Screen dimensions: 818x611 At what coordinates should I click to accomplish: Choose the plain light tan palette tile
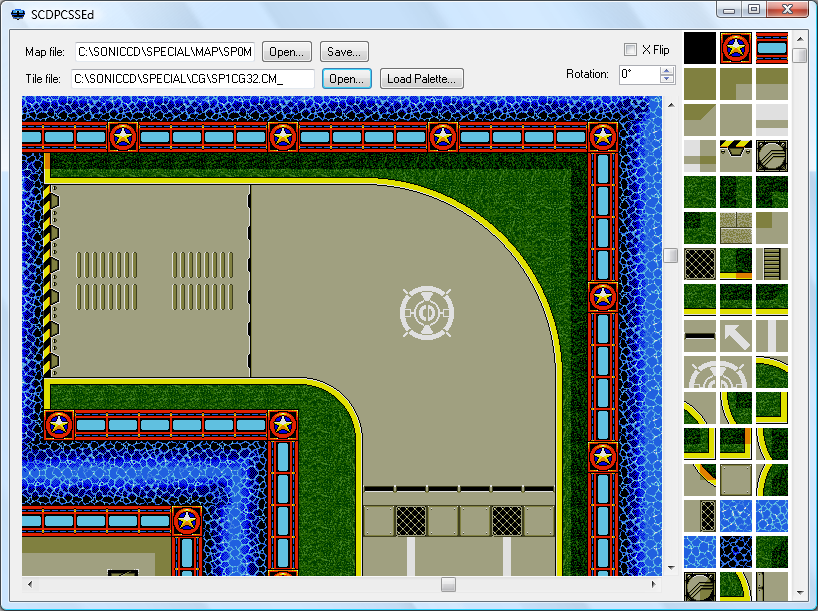point(736,120)
